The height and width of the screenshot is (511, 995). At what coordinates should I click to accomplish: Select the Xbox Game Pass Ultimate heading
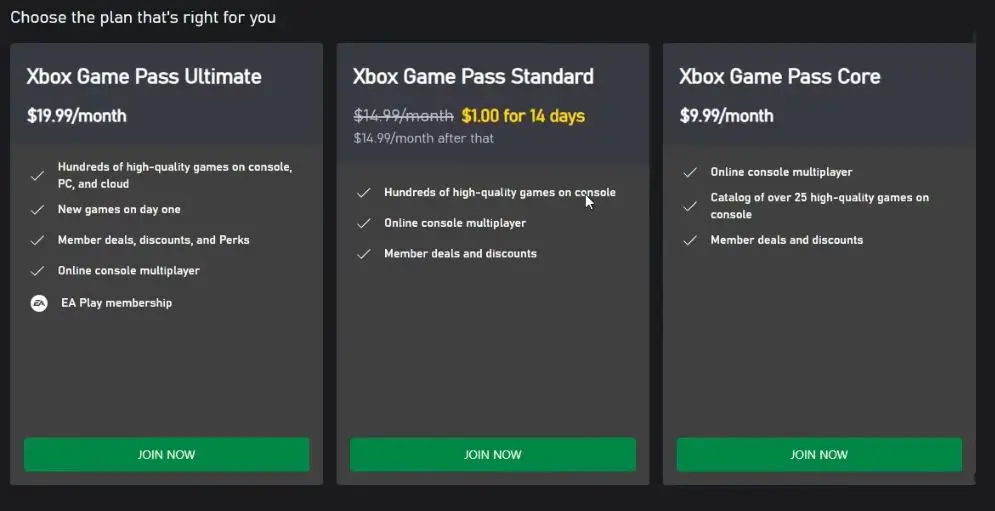pyautogui.click(x=144, y=76)
